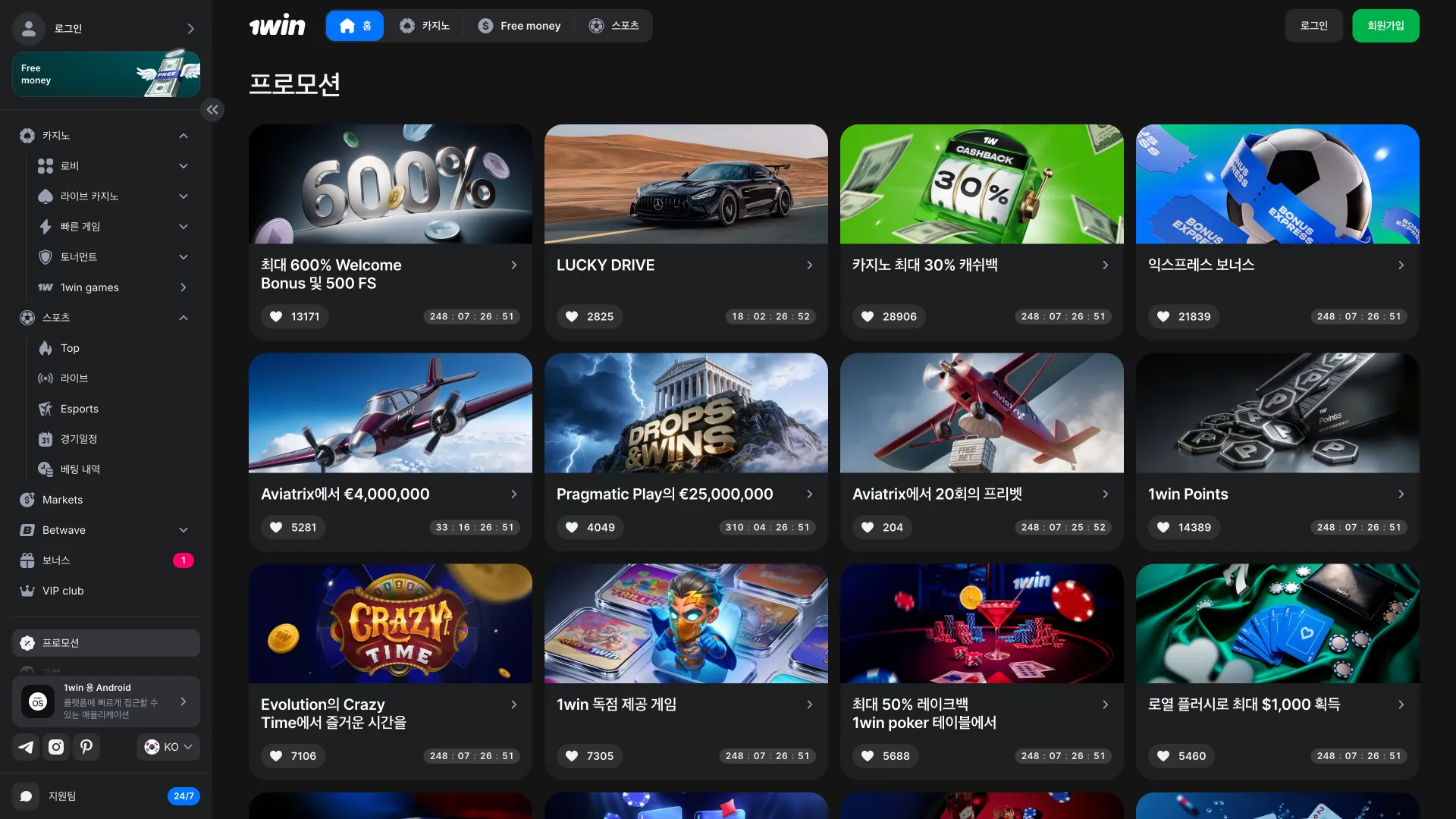Expand the 라이브 카지노 submenu
Image resolution: width=1456 pixels, height=819 pixels.
point(184,196)
